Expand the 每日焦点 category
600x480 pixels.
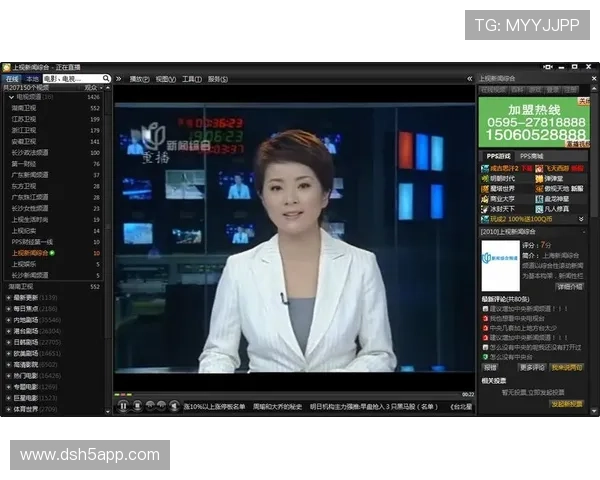8,309
